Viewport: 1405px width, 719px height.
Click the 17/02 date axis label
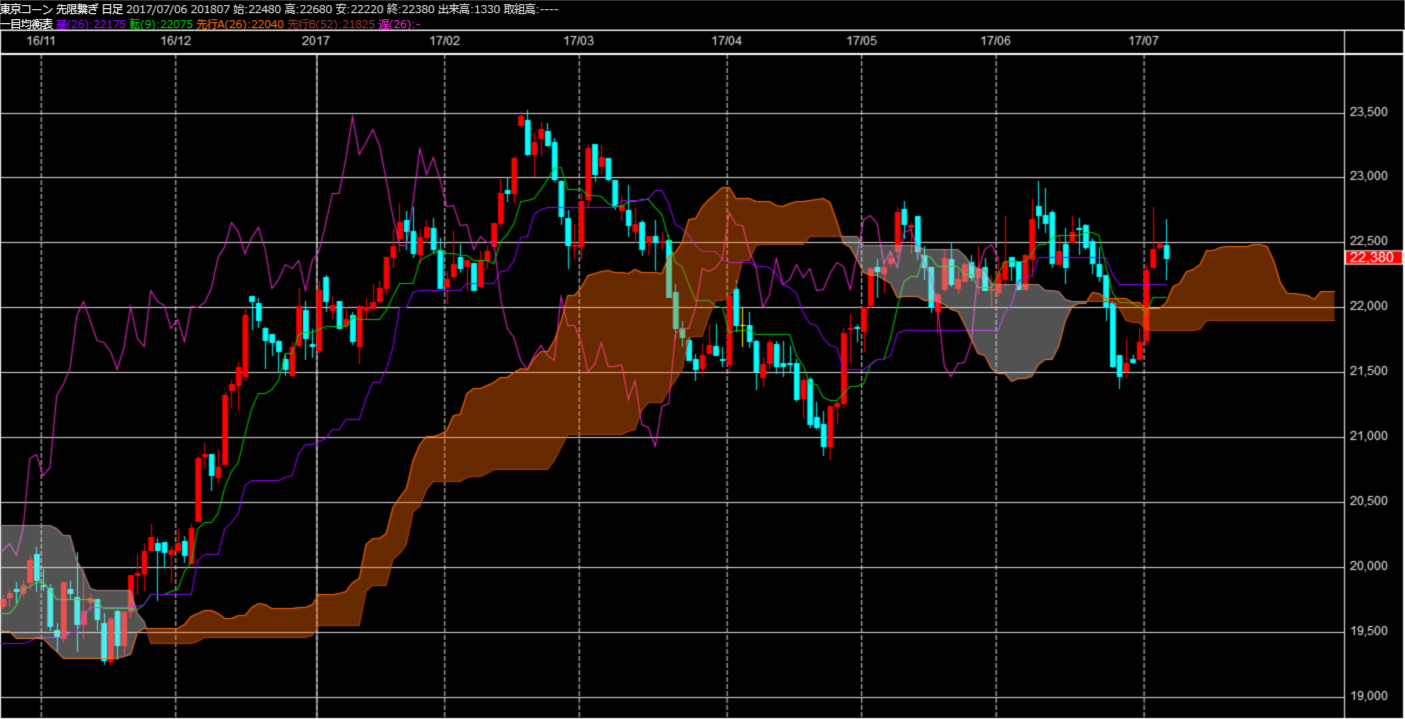(444, 41)
